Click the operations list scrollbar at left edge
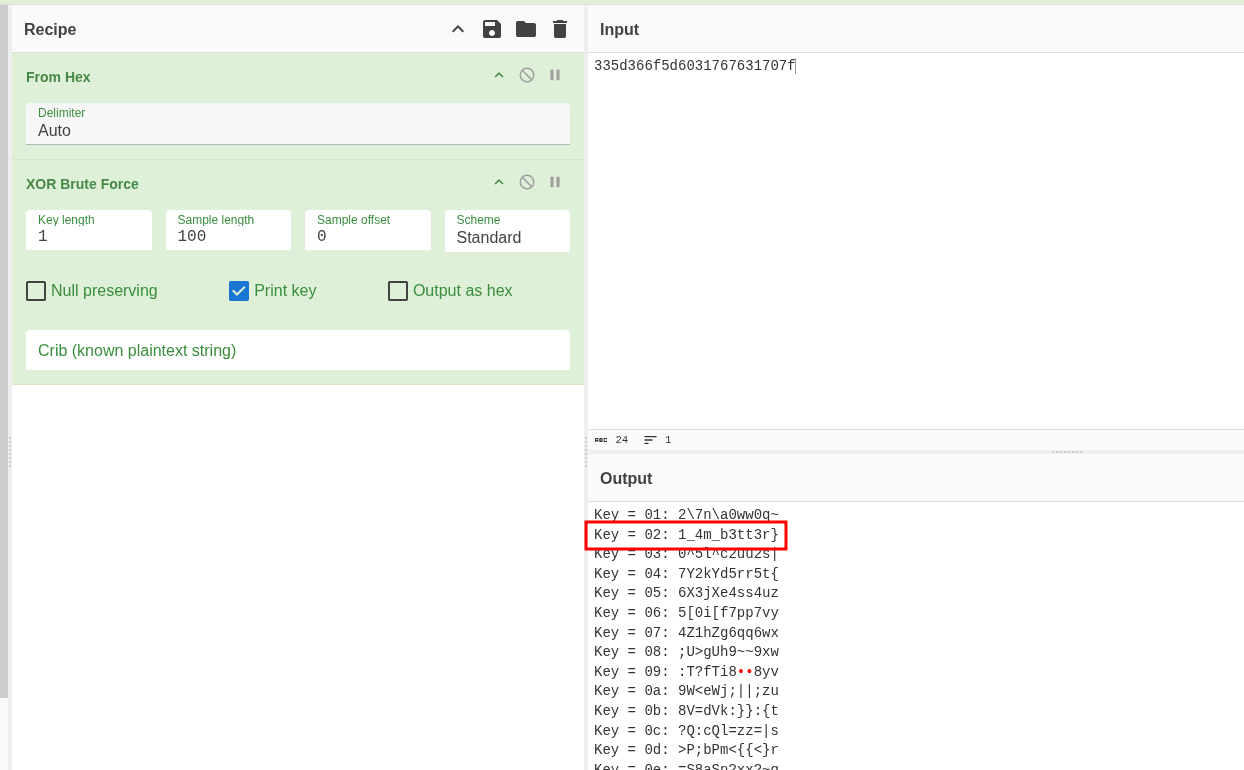Screen dimensions: 1244x770 4,351
